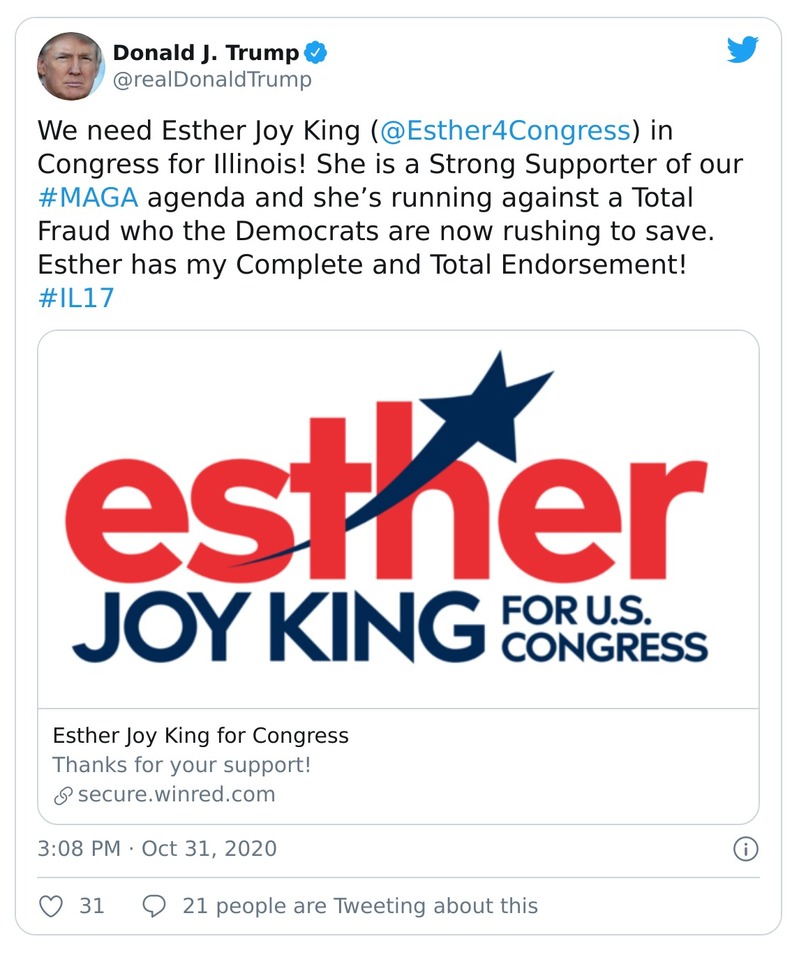Click the 3:08 PM Oct 31, 2020 timestamp
The image size is (799, 955).
pos(157,849)
